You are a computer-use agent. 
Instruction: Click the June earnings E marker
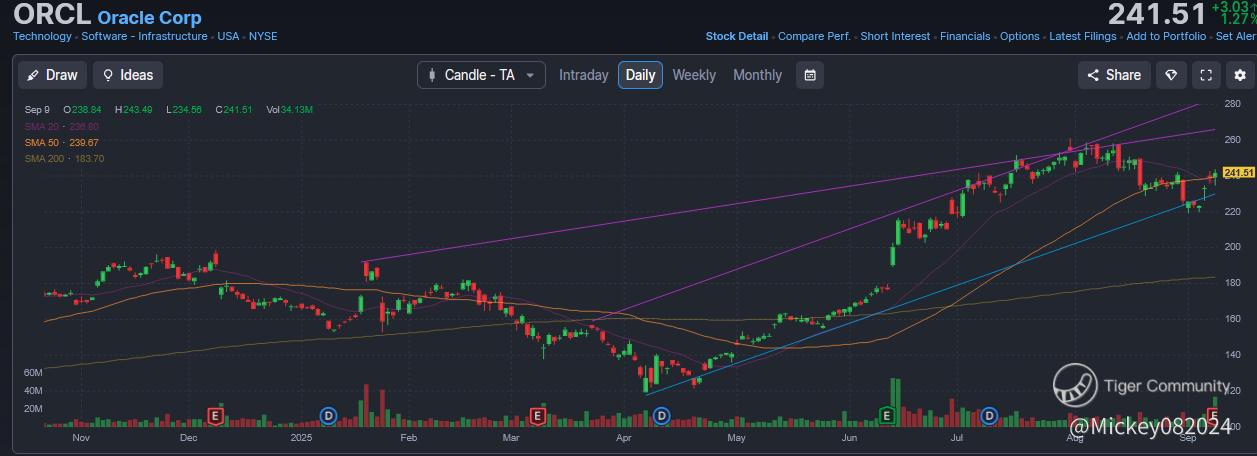pos(886,415)
